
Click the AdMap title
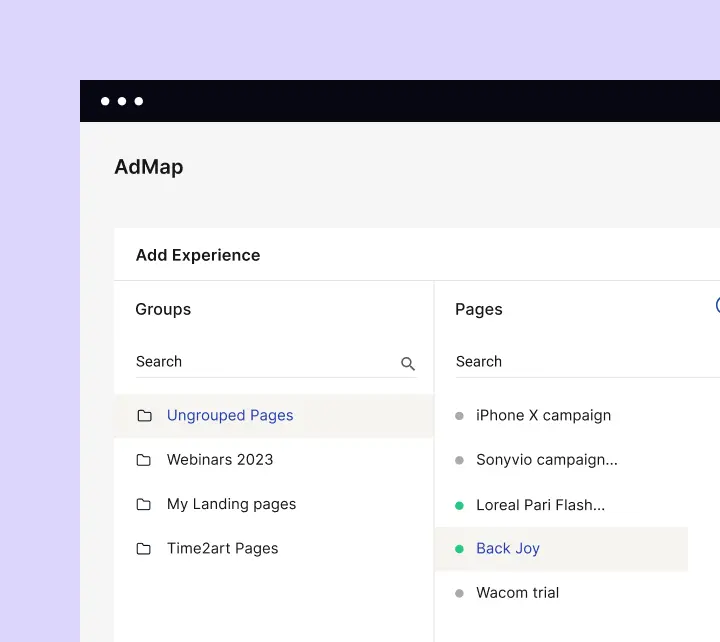pos(149,167)
